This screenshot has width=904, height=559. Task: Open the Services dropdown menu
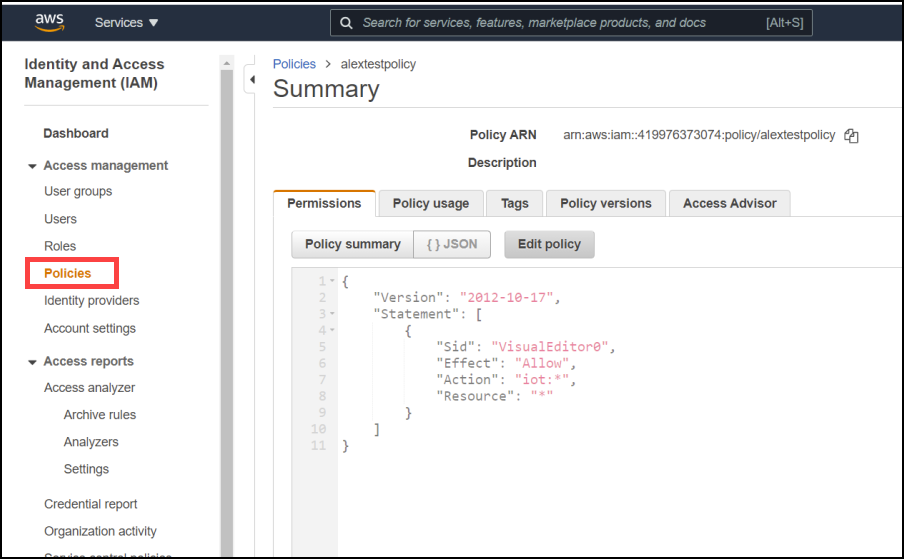click(x=126, y=23)
